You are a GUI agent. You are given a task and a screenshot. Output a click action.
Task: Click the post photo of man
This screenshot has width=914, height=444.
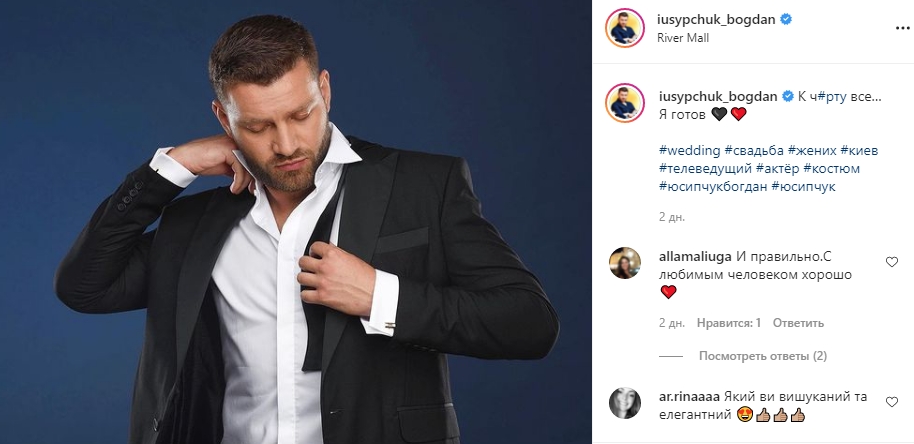296,222
